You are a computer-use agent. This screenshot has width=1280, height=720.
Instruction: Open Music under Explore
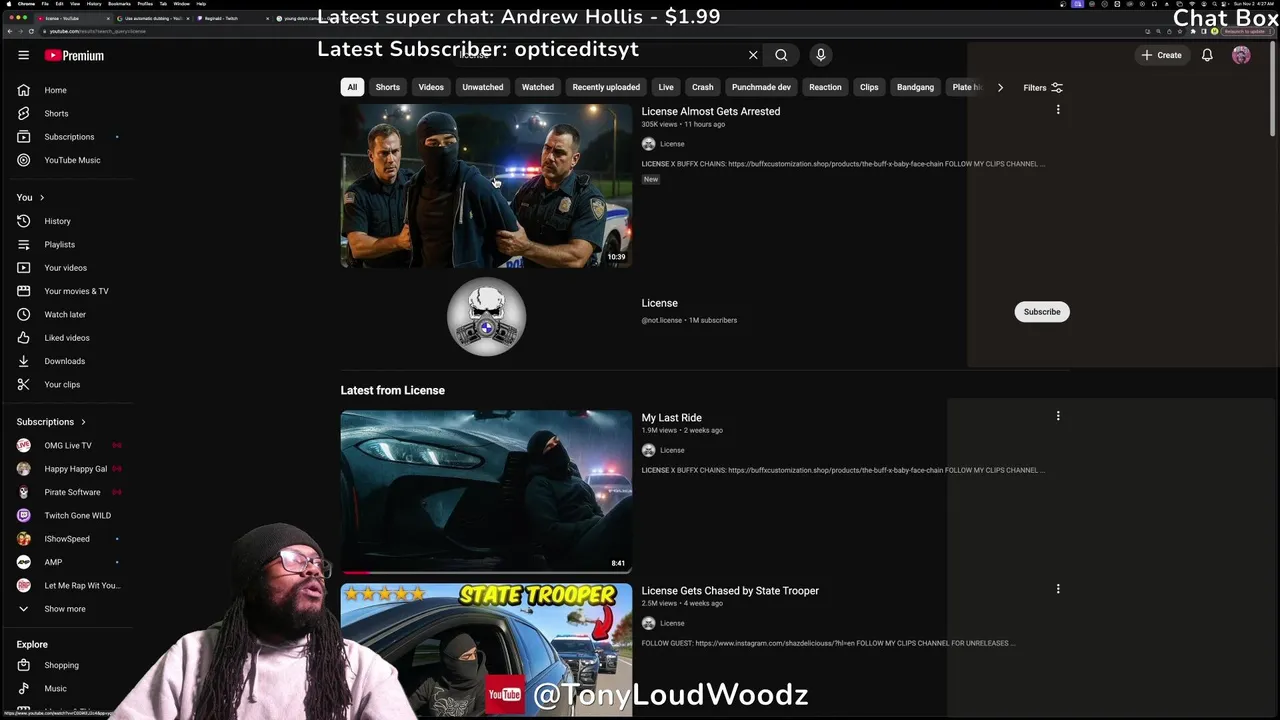click(x=66, y=688)
